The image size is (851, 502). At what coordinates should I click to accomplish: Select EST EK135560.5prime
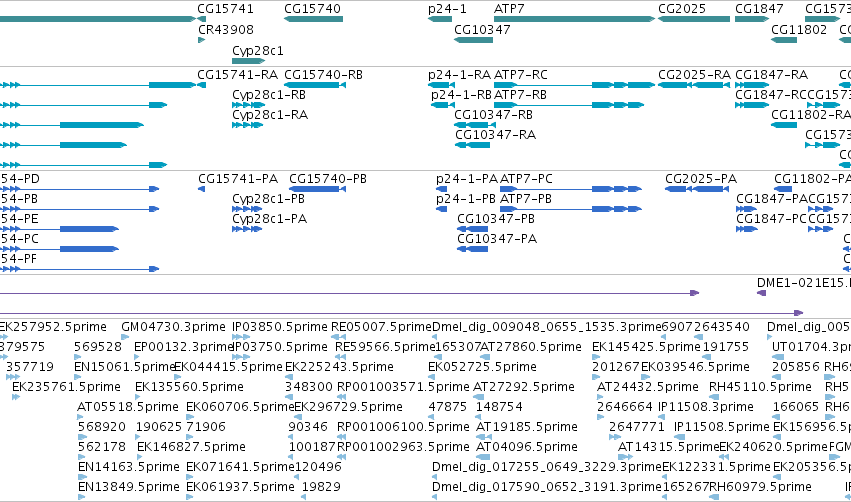point(189,387)
